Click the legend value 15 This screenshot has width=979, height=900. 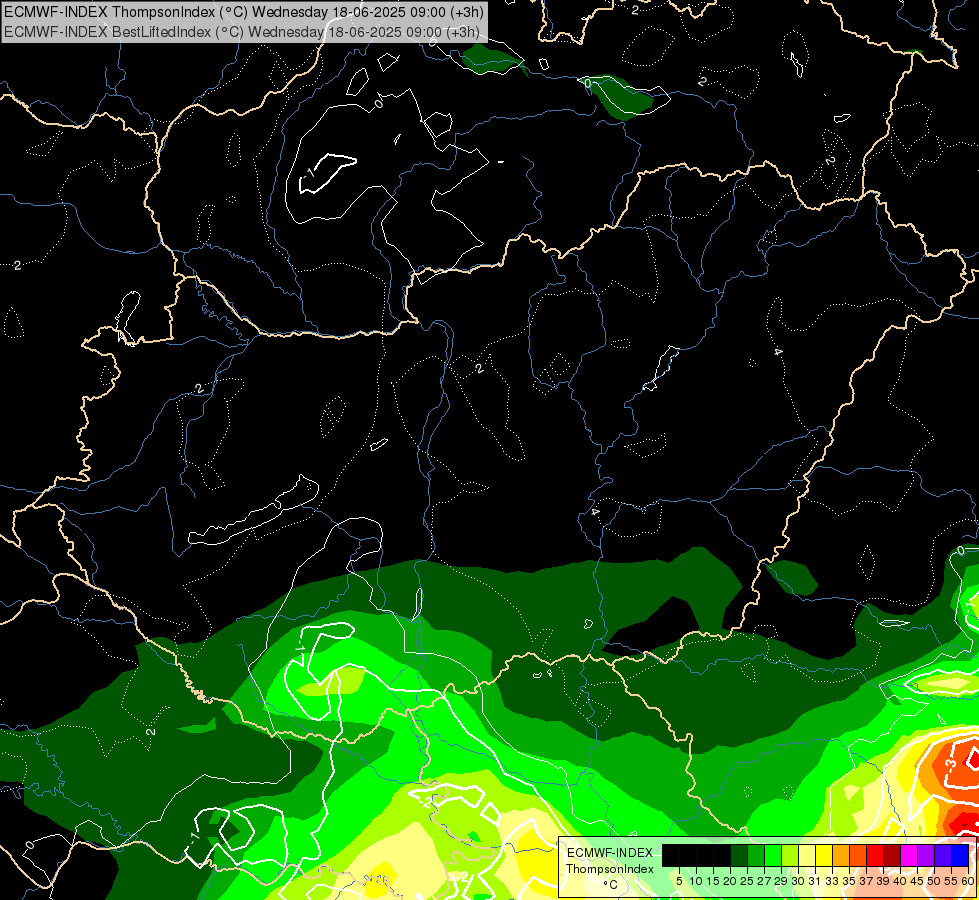point(713,881)
